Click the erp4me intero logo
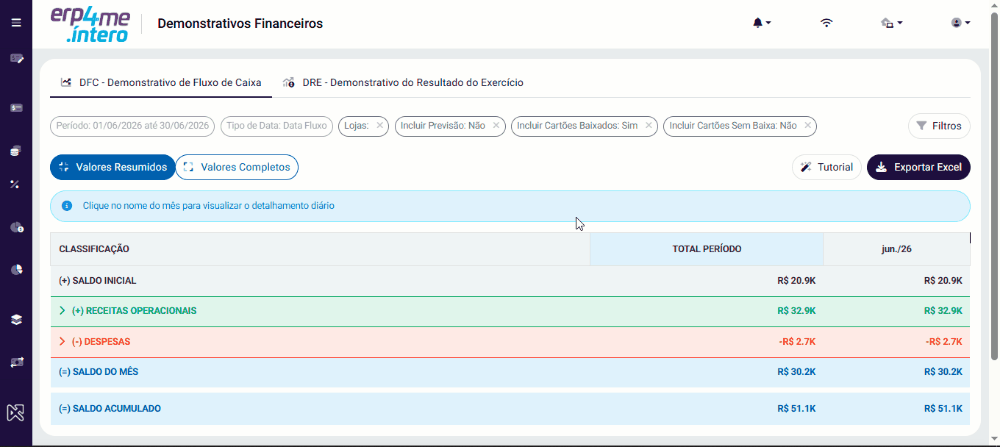Viewport: 1000px width, 447px height. pos(91,25)
